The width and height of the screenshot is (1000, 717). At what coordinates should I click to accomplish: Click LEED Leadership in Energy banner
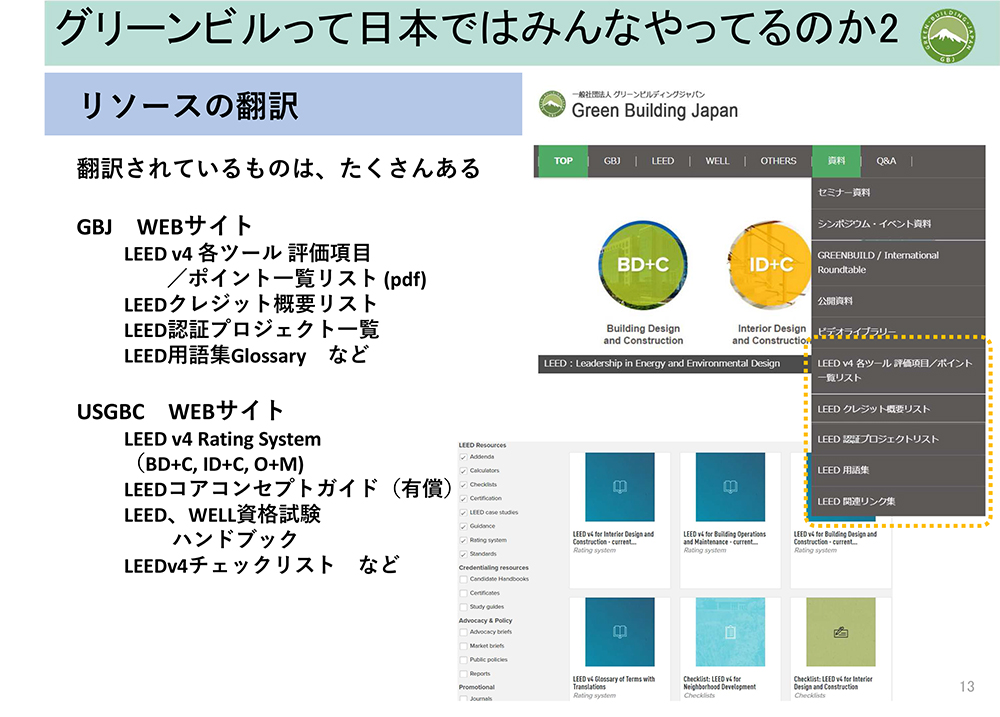(x=673, y=364)
